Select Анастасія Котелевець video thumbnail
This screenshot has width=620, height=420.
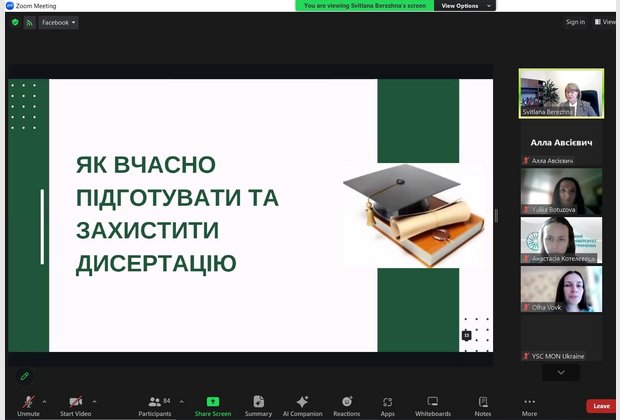561,240
